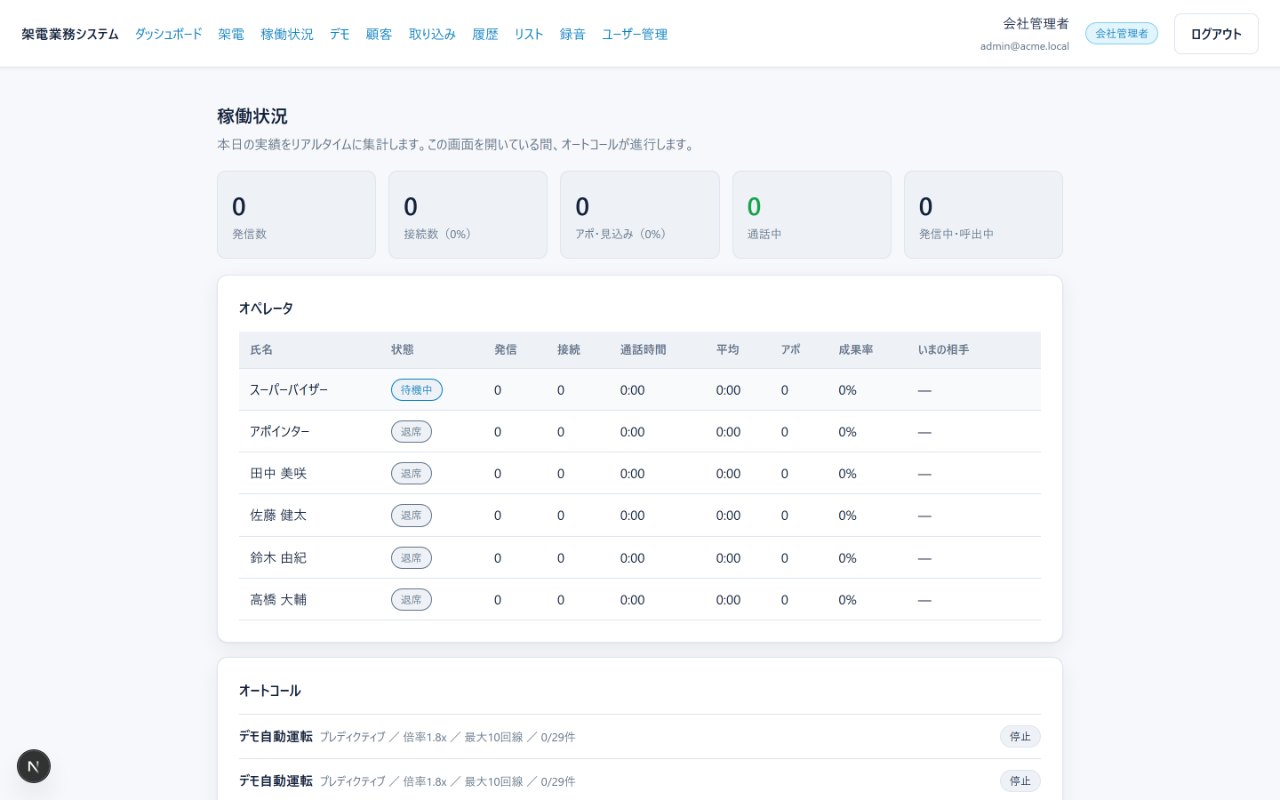Open the ダッシュボード page
Viewport: 1280px width, 800px height.
point(169,34)
